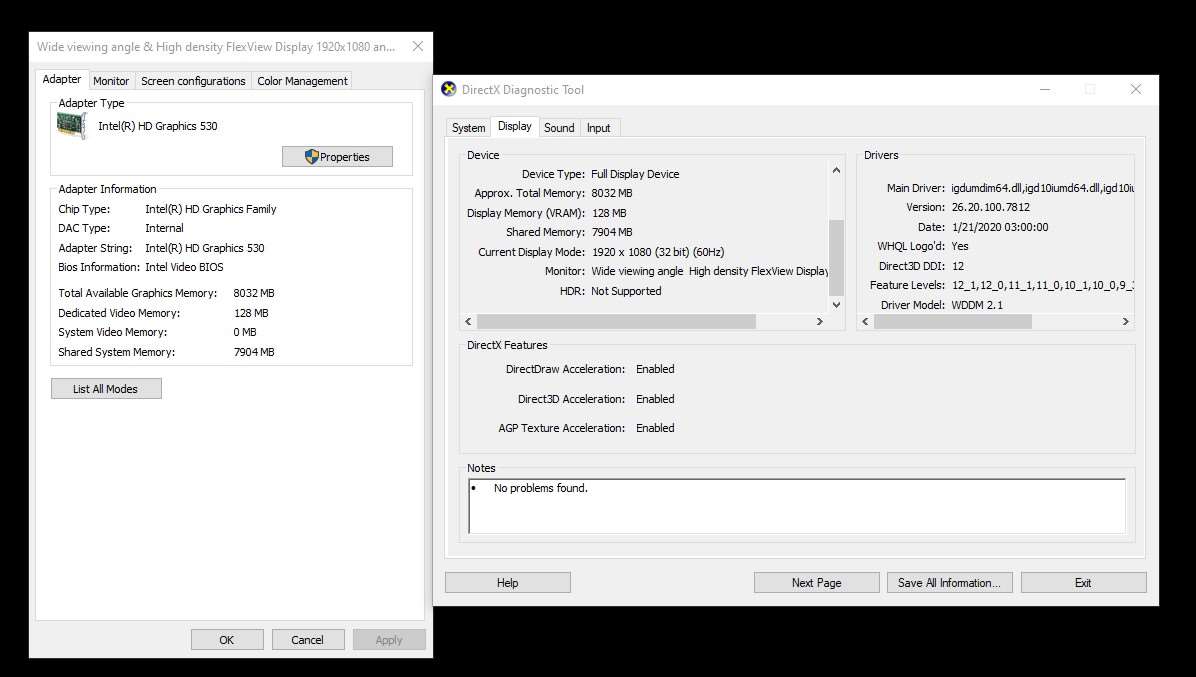Screen dimensions: 1196x677
Task: Open the System tab in DirectX tool
Action: click(468, 128)
